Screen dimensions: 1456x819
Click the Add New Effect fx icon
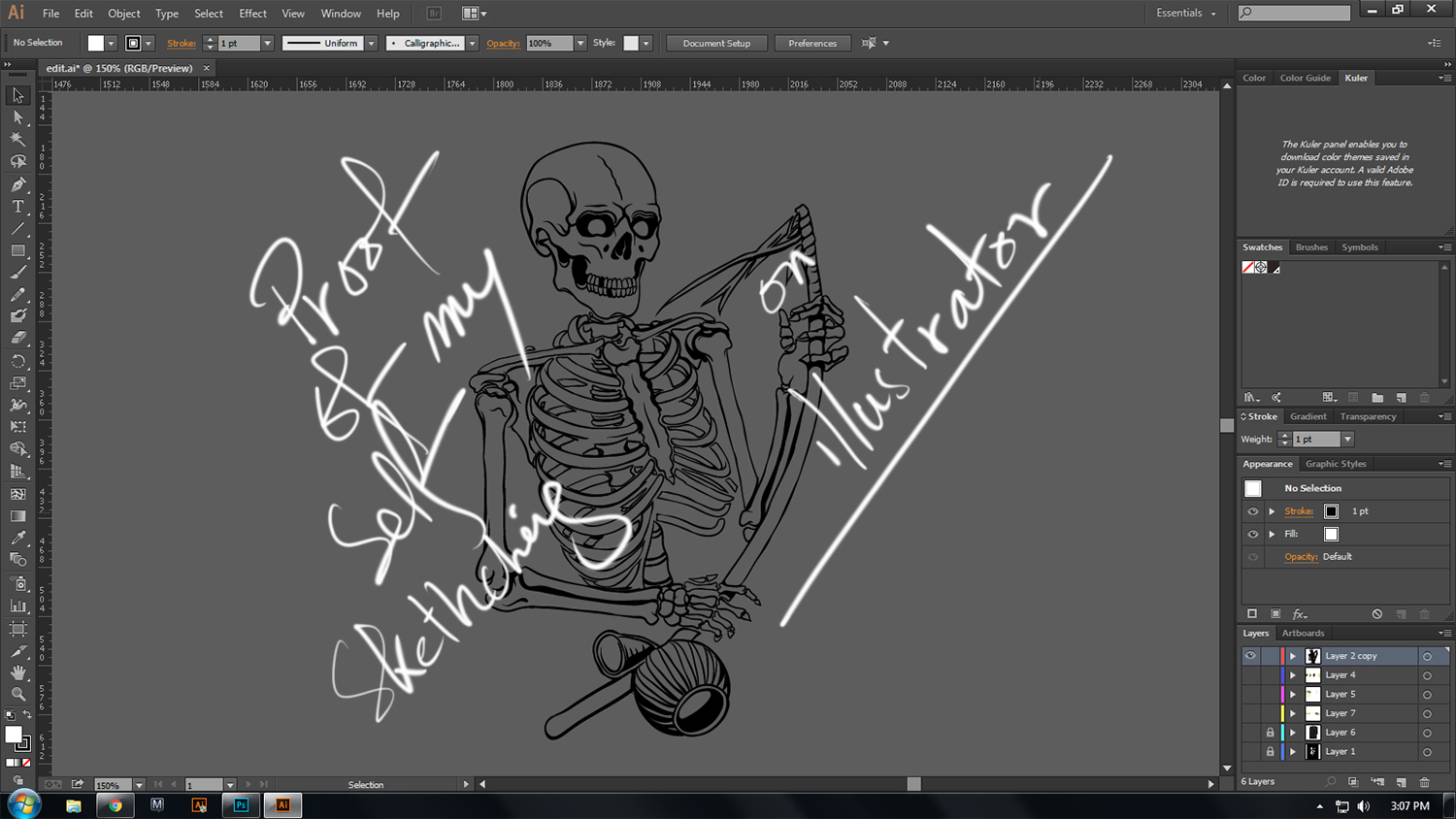click(x=1300, y=614)
